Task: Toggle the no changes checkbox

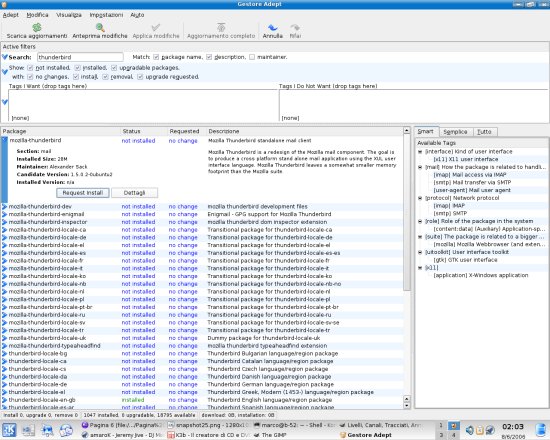Action: (x=30, y=77)
